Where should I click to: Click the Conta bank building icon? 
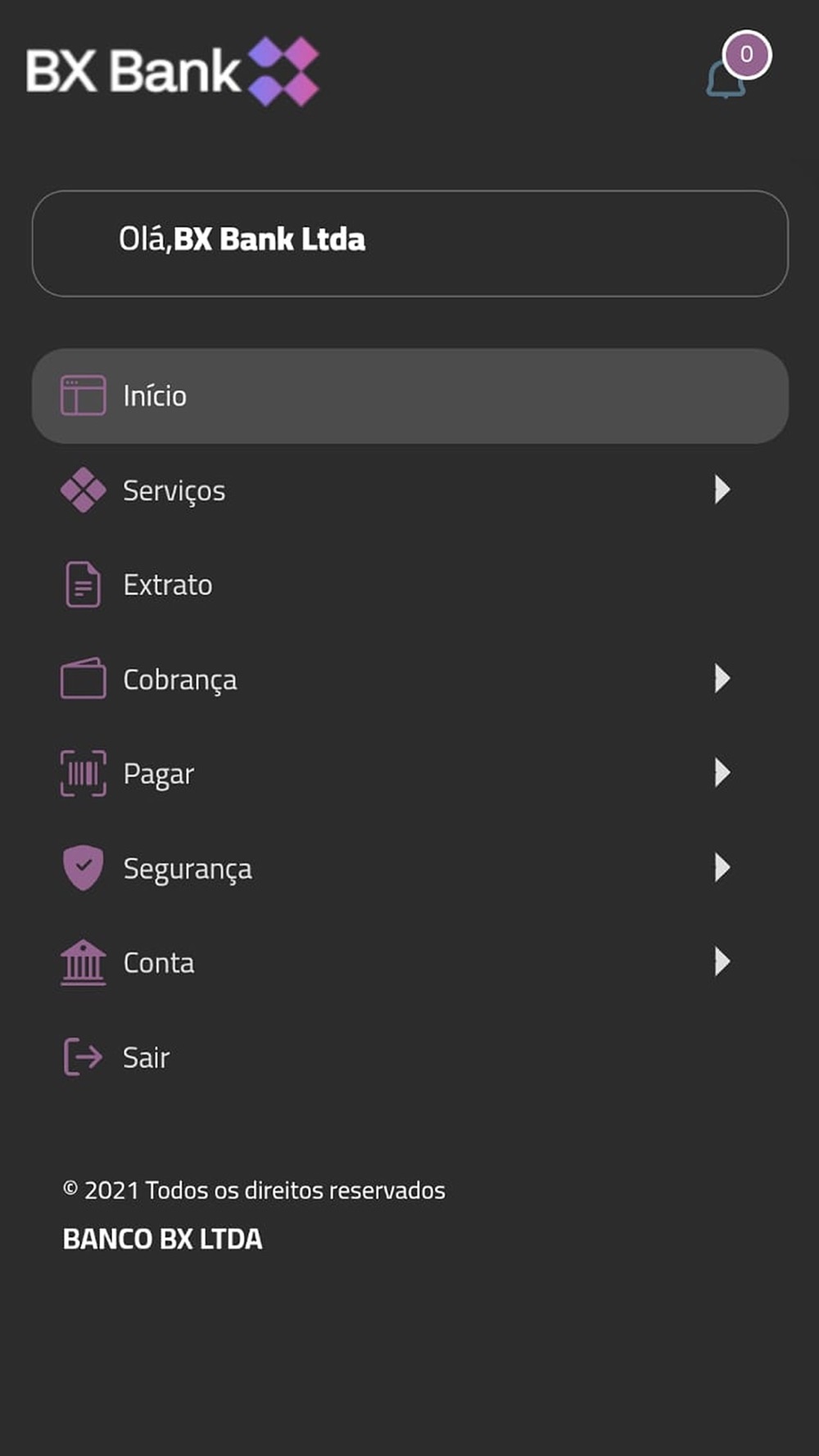click(83, 962)
